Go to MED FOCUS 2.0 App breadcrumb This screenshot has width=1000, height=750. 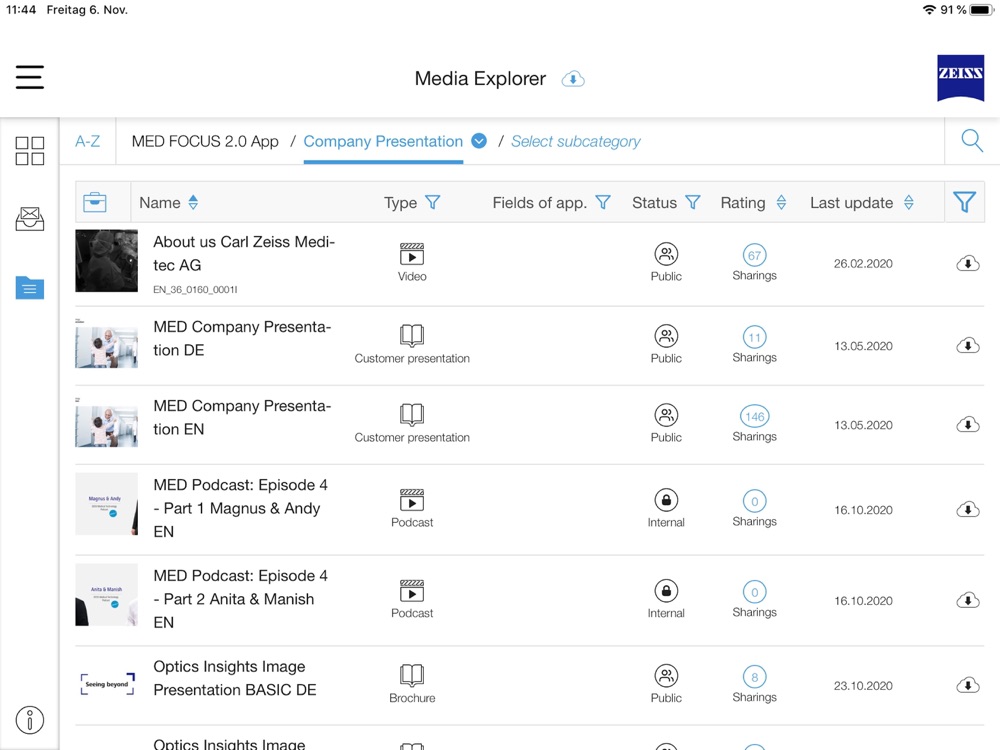click(x=205, y=142)
